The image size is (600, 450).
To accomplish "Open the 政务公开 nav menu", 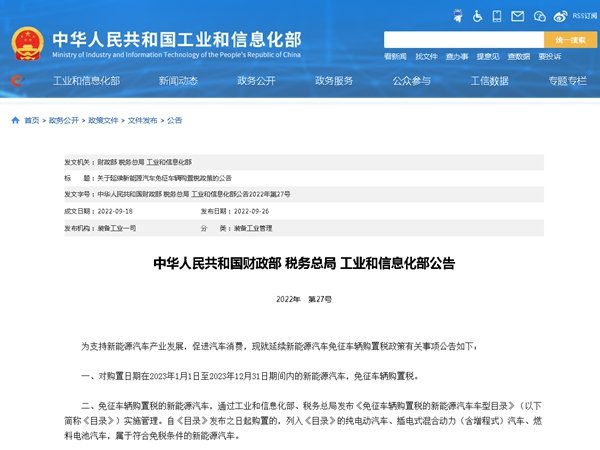I will point(256,81).
